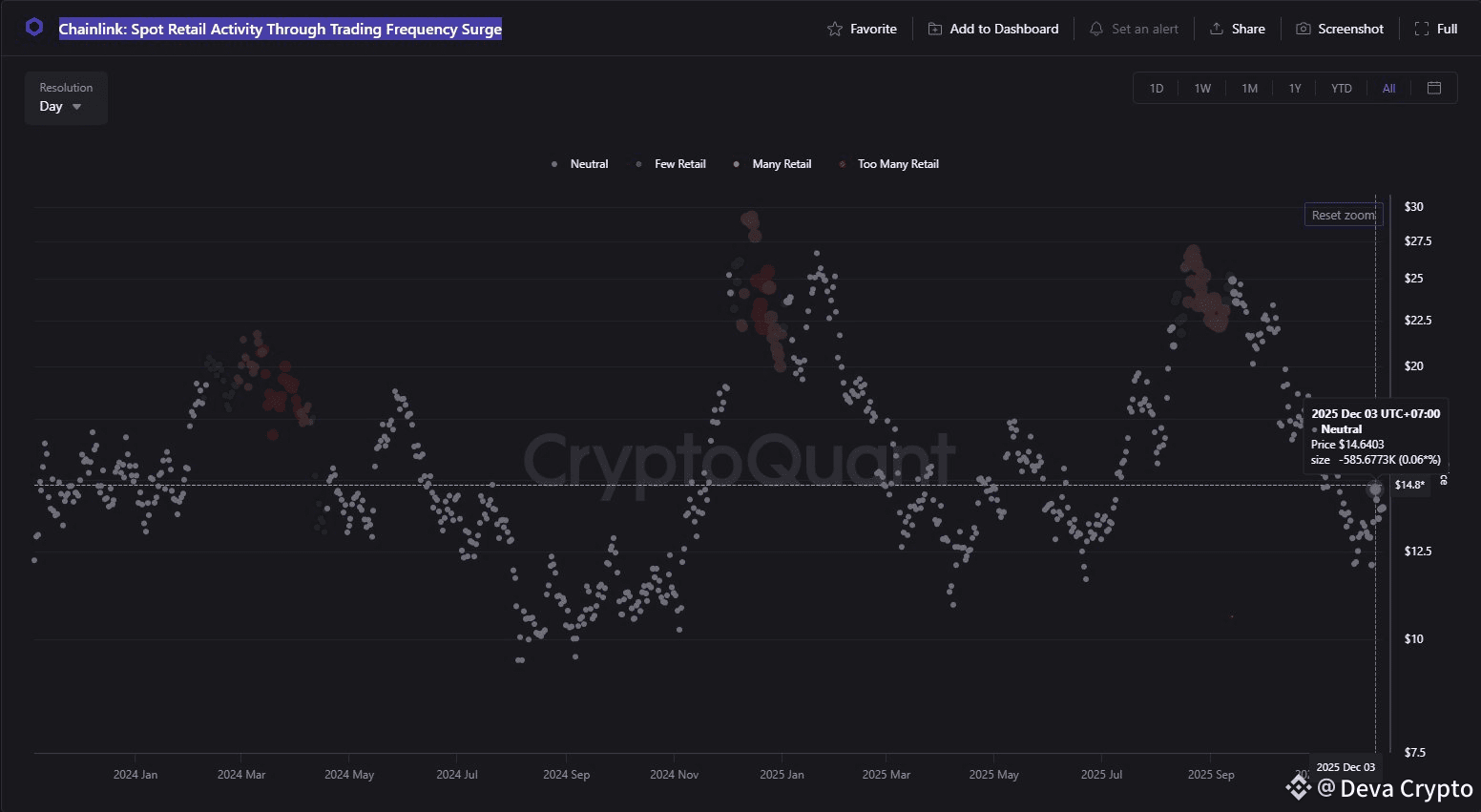1481x812 pixels.
Task: Click the Full screen expand icon
Action: [1422, 30]
